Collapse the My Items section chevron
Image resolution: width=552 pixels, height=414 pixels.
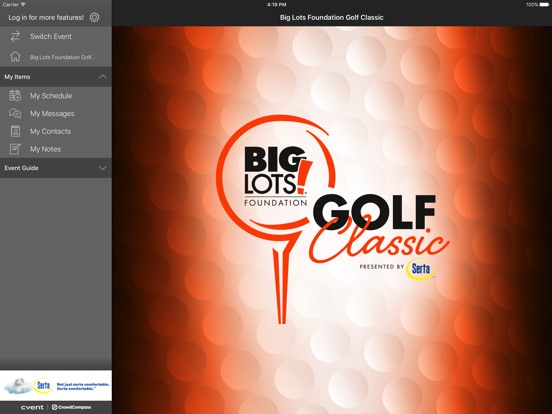click(103, 76)
